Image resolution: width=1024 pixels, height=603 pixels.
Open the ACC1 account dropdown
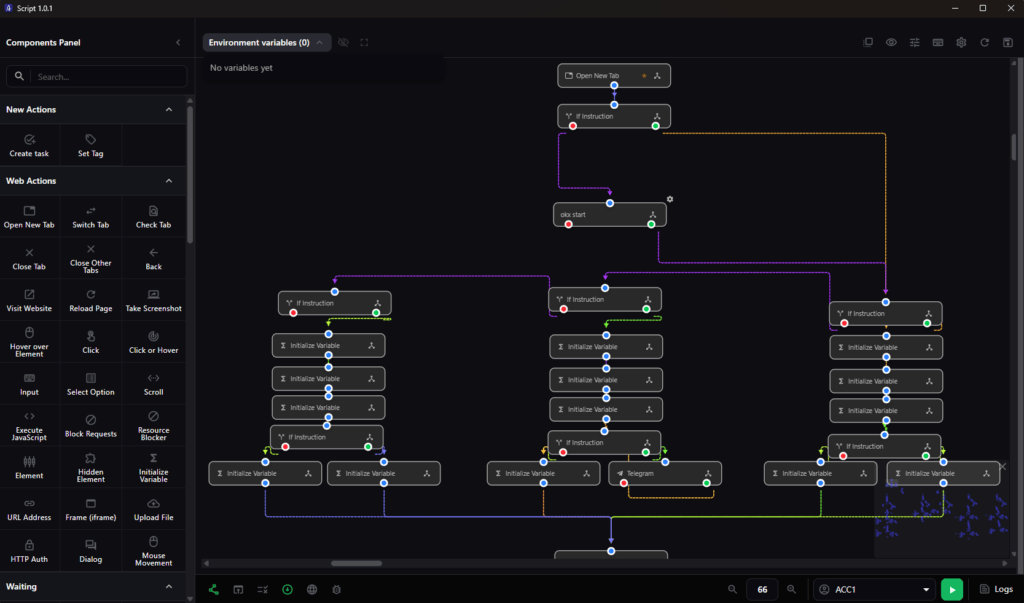(x=876, y=589)
